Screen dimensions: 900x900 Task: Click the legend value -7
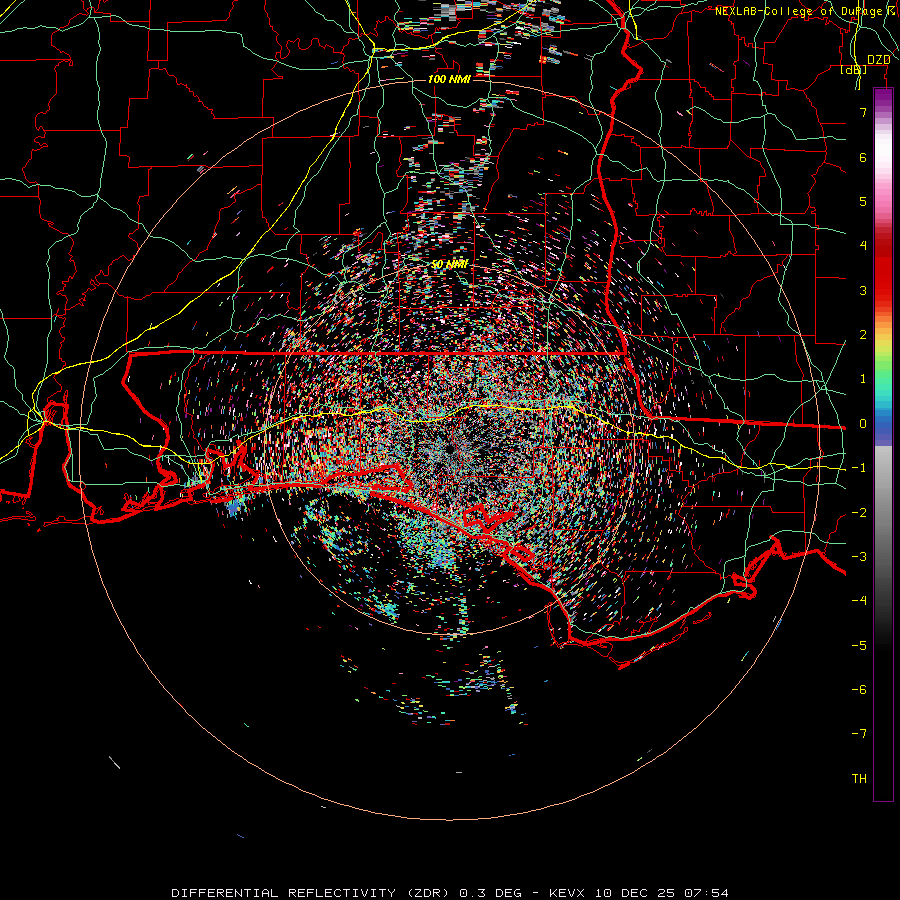[859, 734]
